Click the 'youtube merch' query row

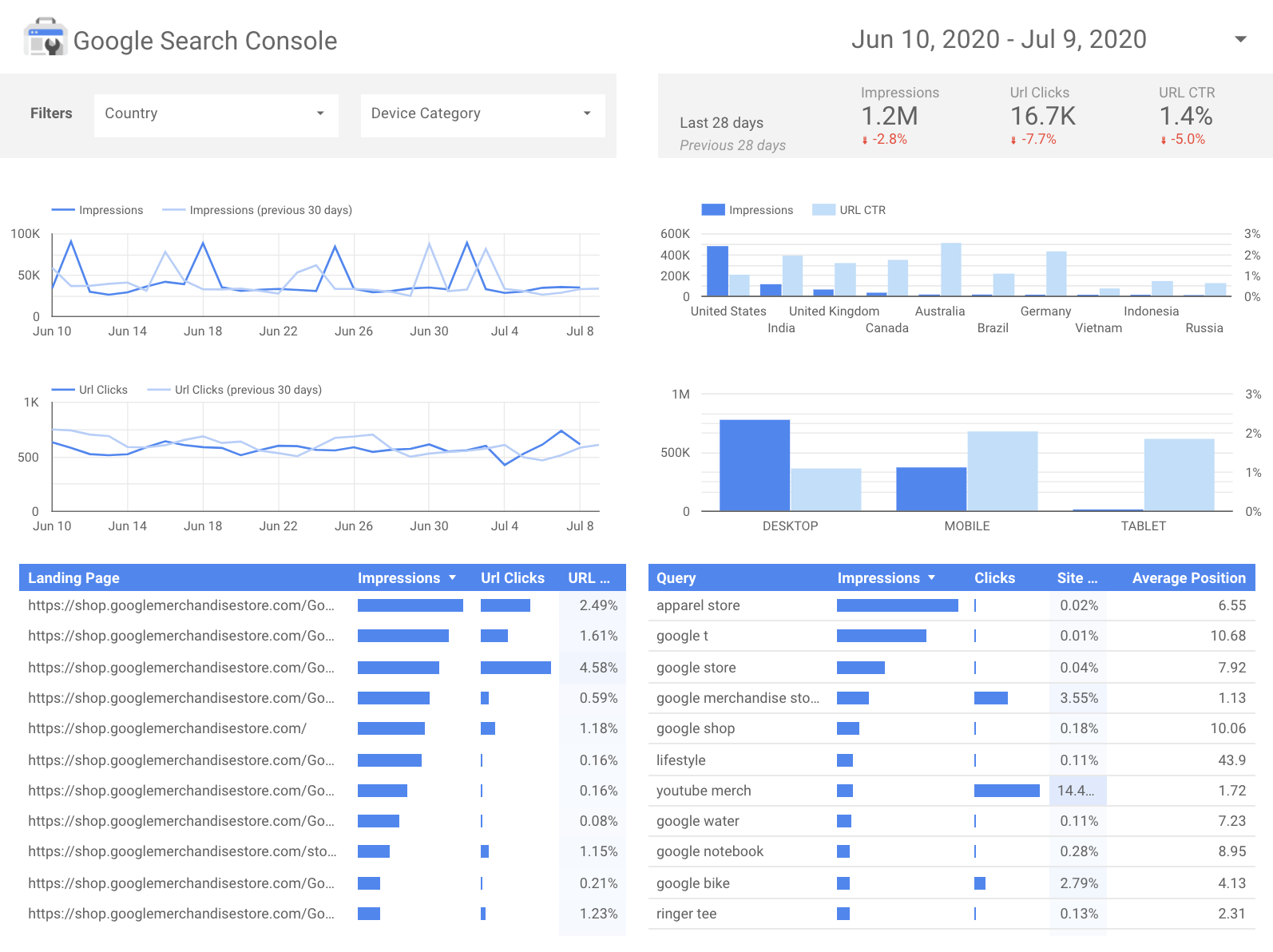click(x=951, y=791)
